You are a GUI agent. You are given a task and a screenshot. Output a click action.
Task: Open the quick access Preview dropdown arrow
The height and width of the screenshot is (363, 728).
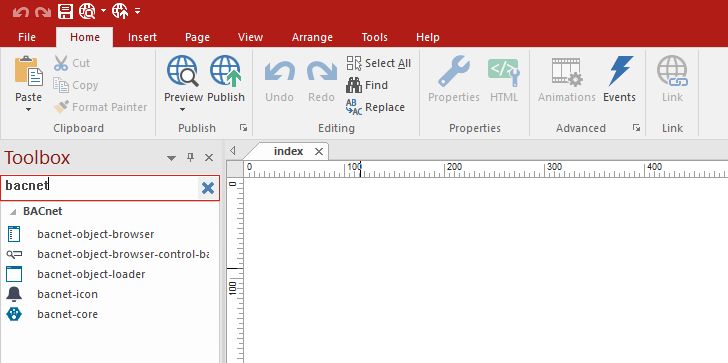pyautogui.click(x=103, y=11)
